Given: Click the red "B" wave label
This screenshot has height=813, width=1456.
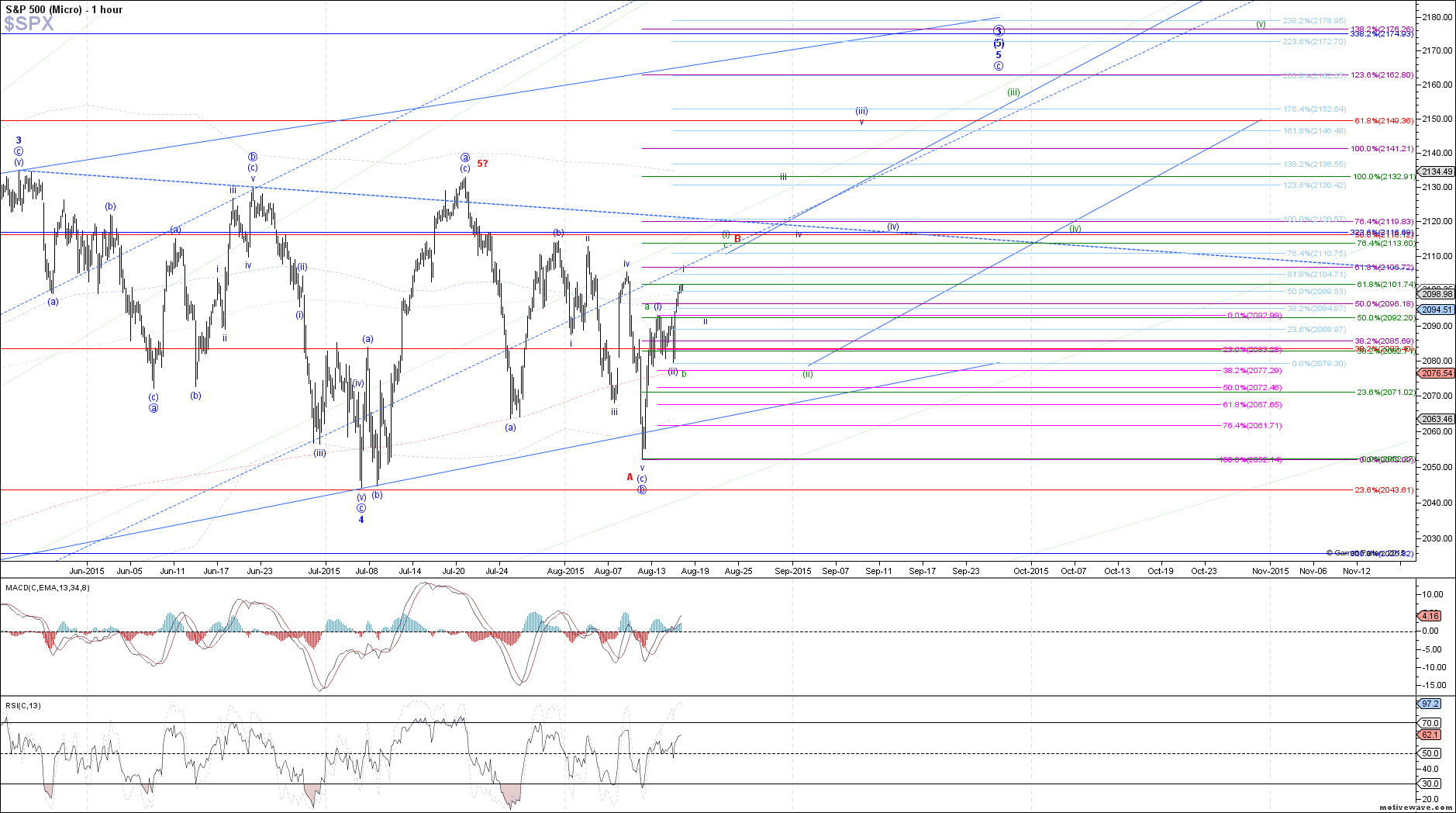Looking at the screenshot, I should pos(737,239).
